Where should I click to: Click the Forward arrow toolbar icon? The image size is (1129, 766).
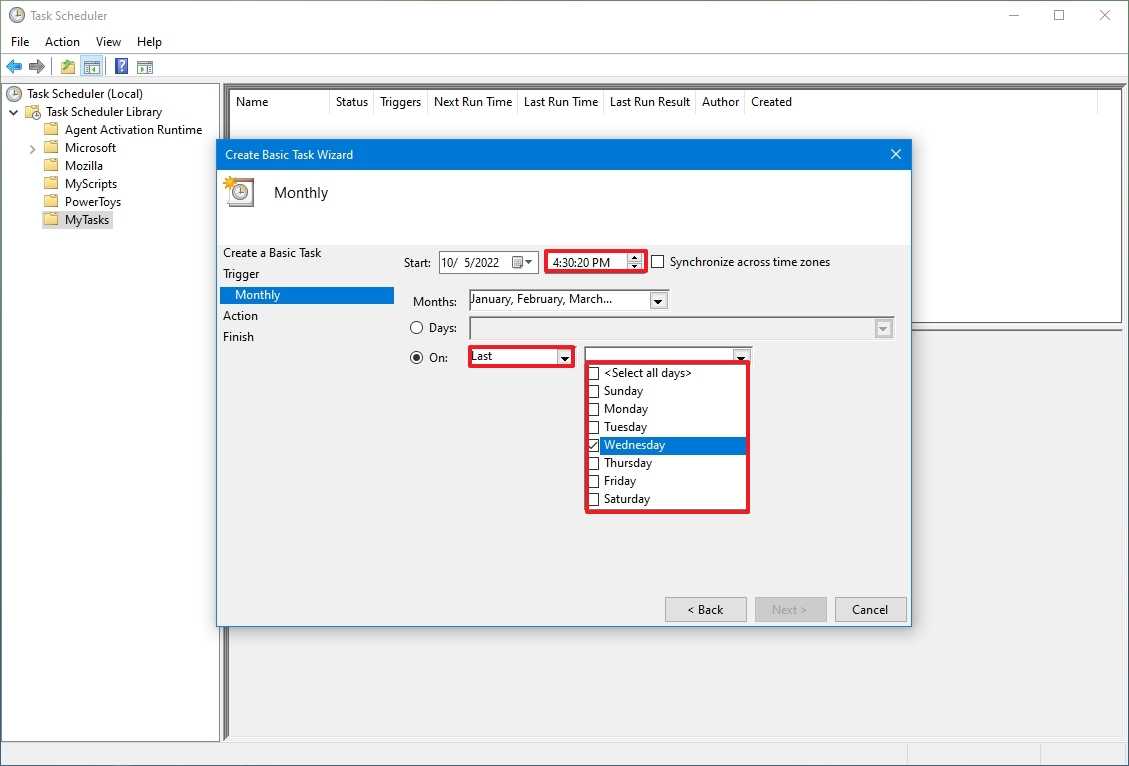pos(37,67)
